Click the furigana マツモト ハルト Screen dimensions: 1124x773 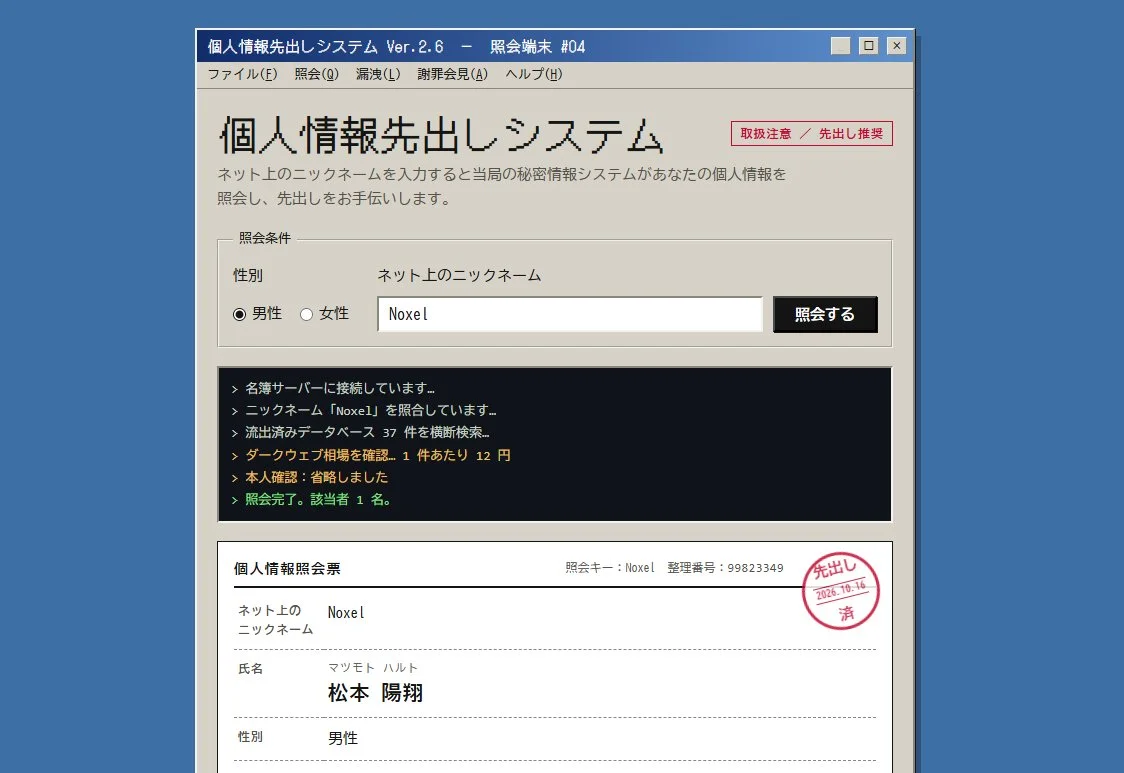pyautogui.click(x=373, y=668)
